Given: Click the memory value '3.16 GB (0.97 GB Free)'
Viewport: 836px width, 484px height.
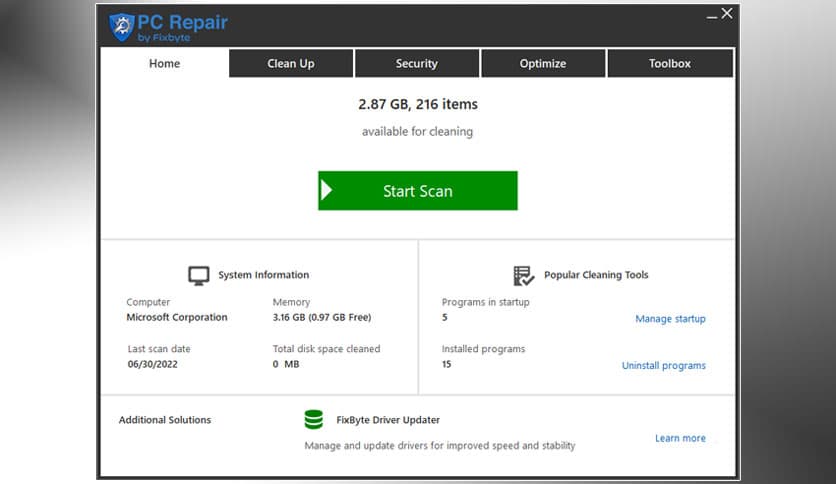Looking at the screenshot, I should click(322, 317).
